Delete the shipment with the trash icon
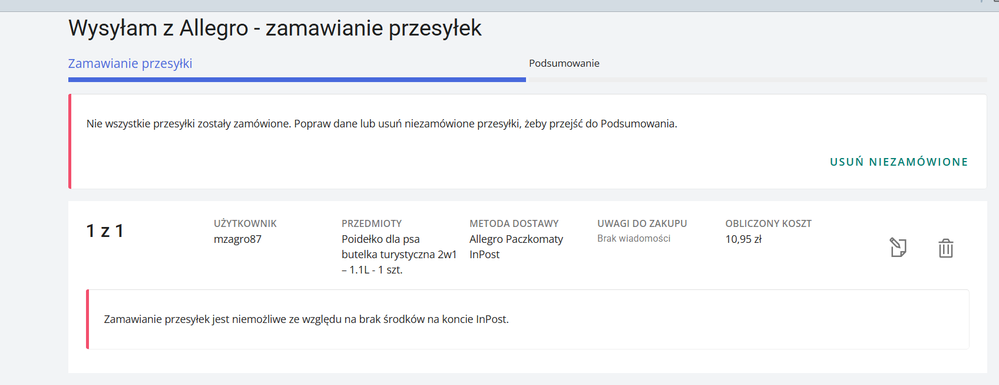 click(945, 248)
